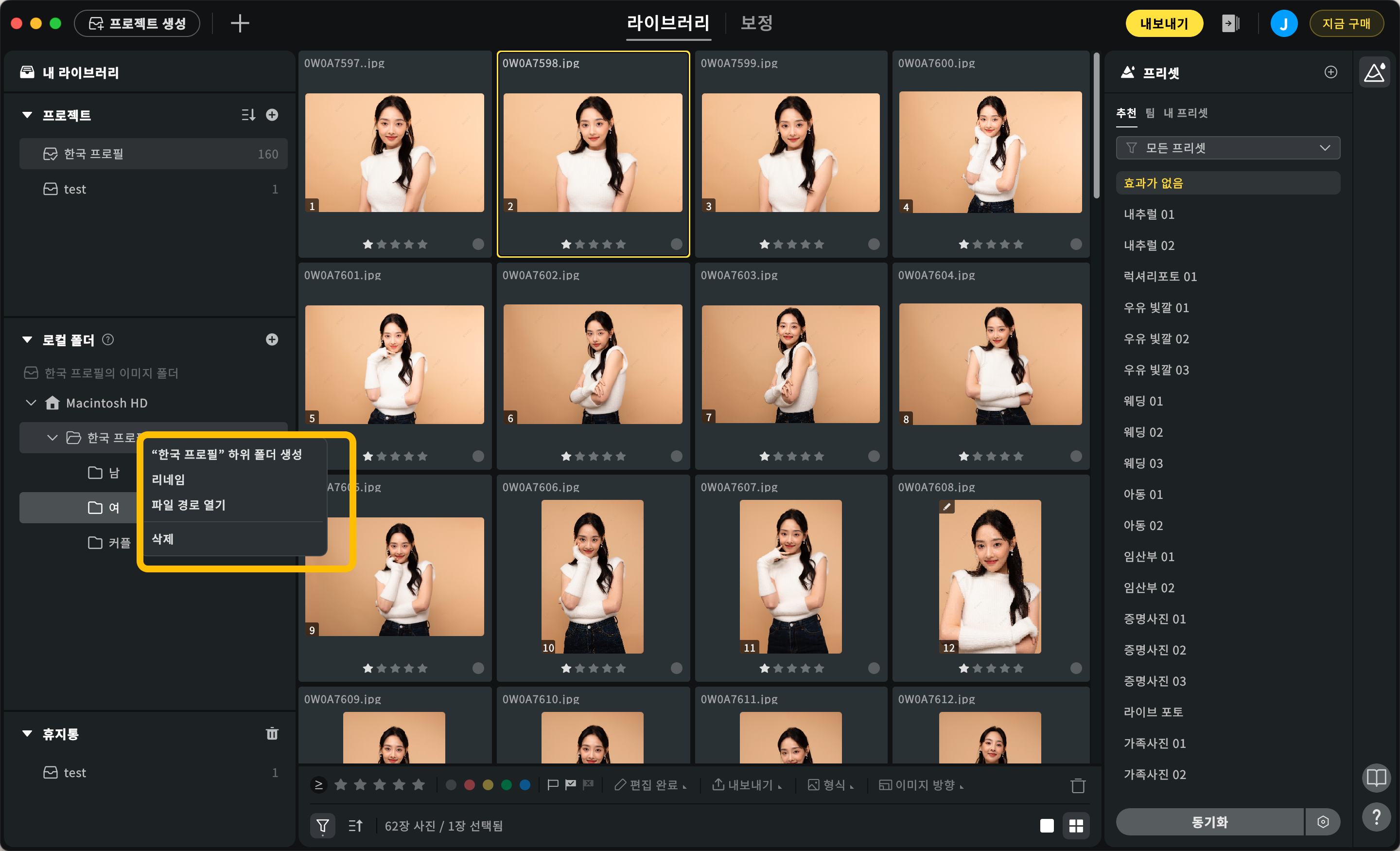
Task: Toggle color label dot on 0W0A7597 thumbnail
Action: point(478,244)
